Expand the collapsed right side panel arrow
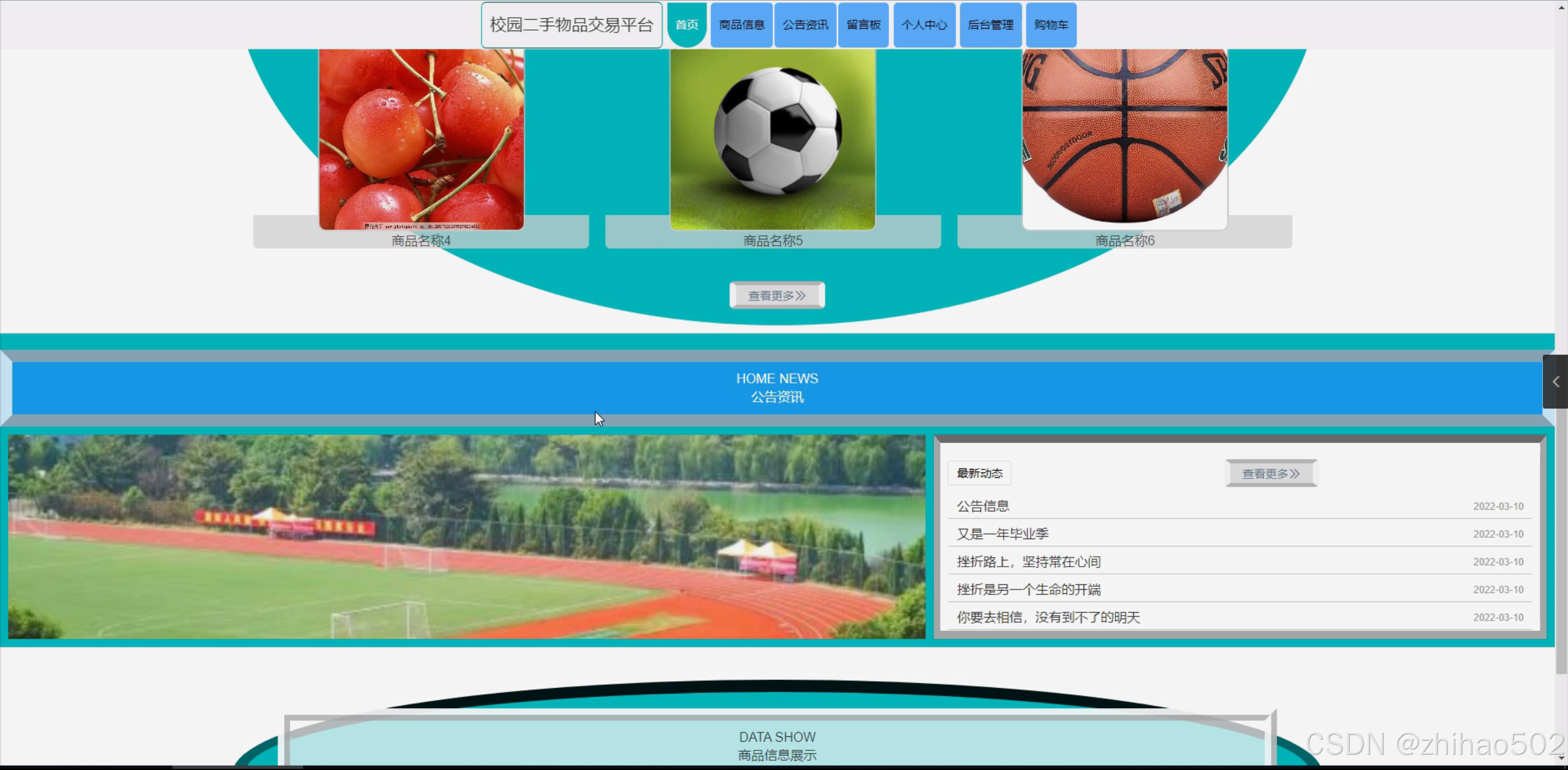This screenshot has width=1568, height=770. tap(1555, 382)
